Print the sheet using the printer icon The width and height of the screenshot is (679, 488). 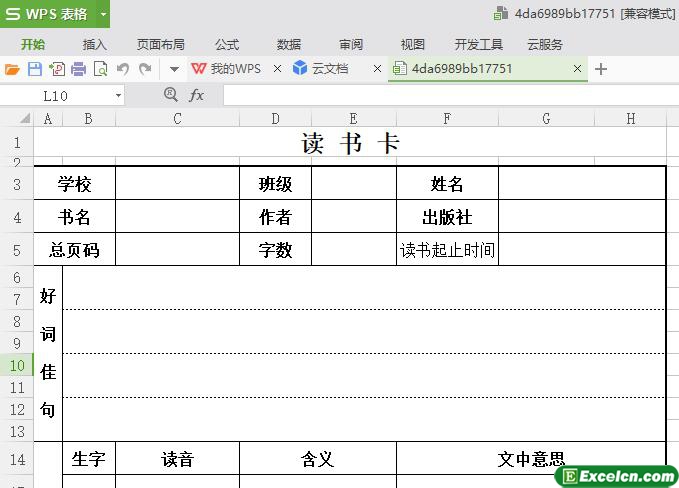78,69
